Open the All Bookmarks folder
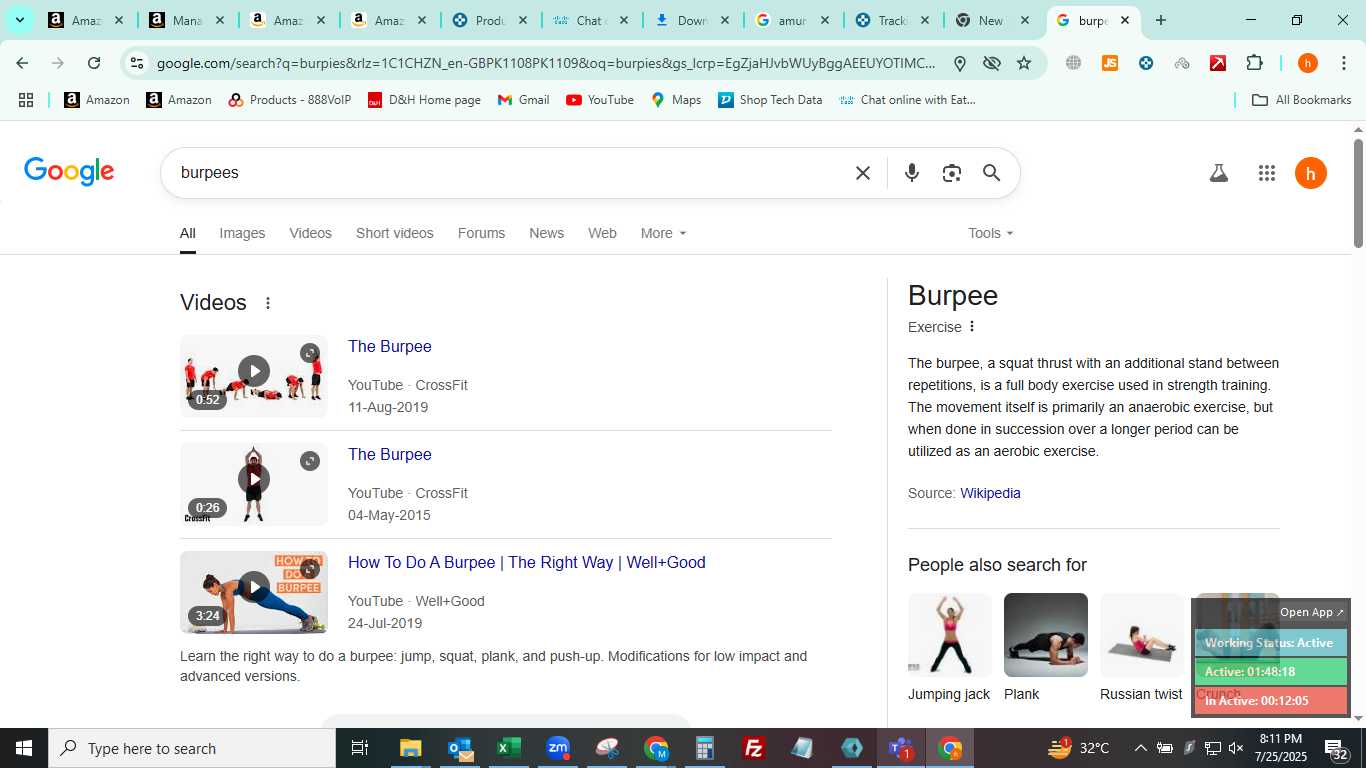This screenshot has width=1366, height=768. pos(1302,100)
